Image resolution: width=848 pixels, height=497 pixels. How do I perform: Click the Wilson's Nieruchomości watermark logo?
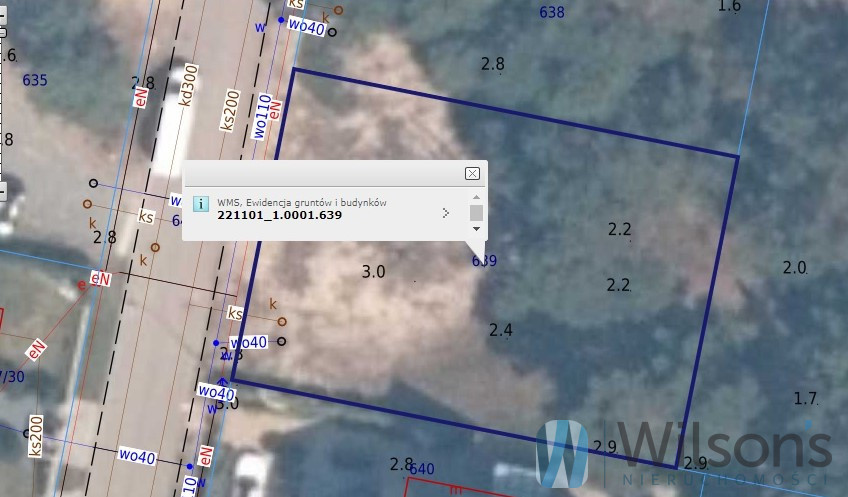[684, 453]
